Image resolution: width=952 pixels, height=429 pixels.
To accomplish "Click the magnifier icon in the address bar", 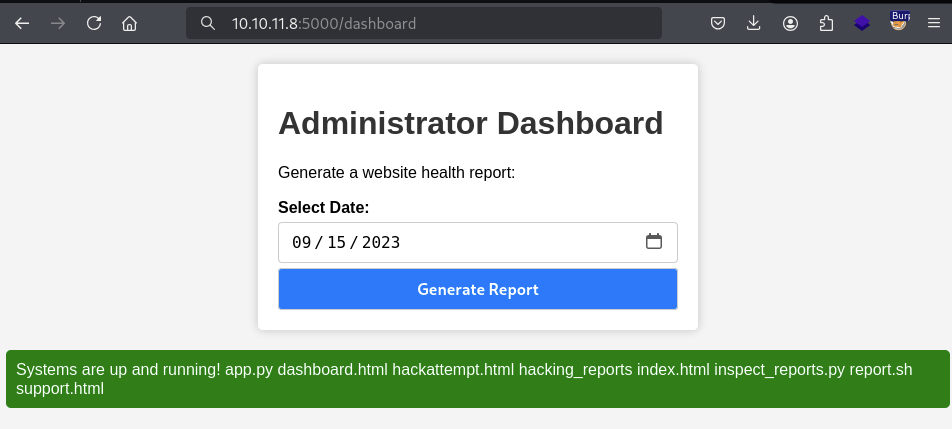I will pyautogui.click(x=208, y=23).
